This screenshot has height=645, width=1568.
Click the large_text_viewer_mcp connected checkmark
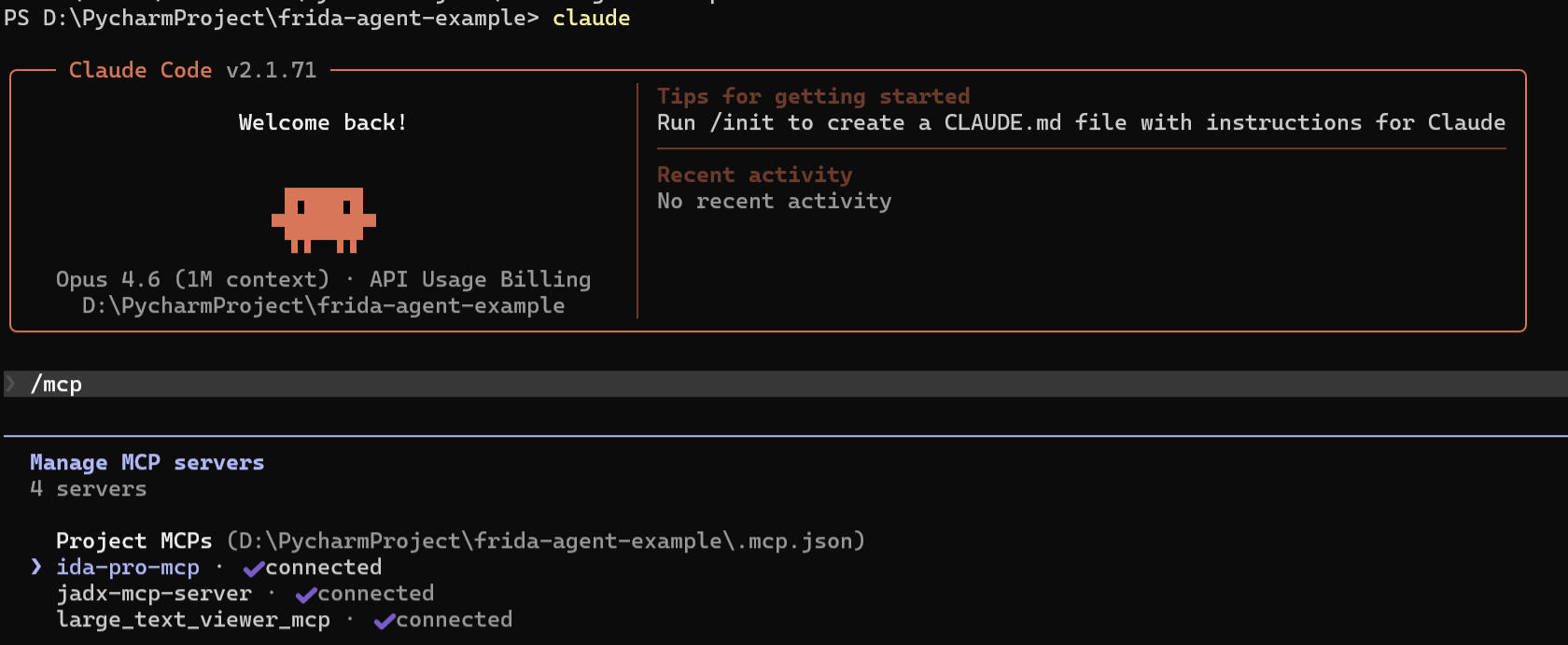click(384, 621)
